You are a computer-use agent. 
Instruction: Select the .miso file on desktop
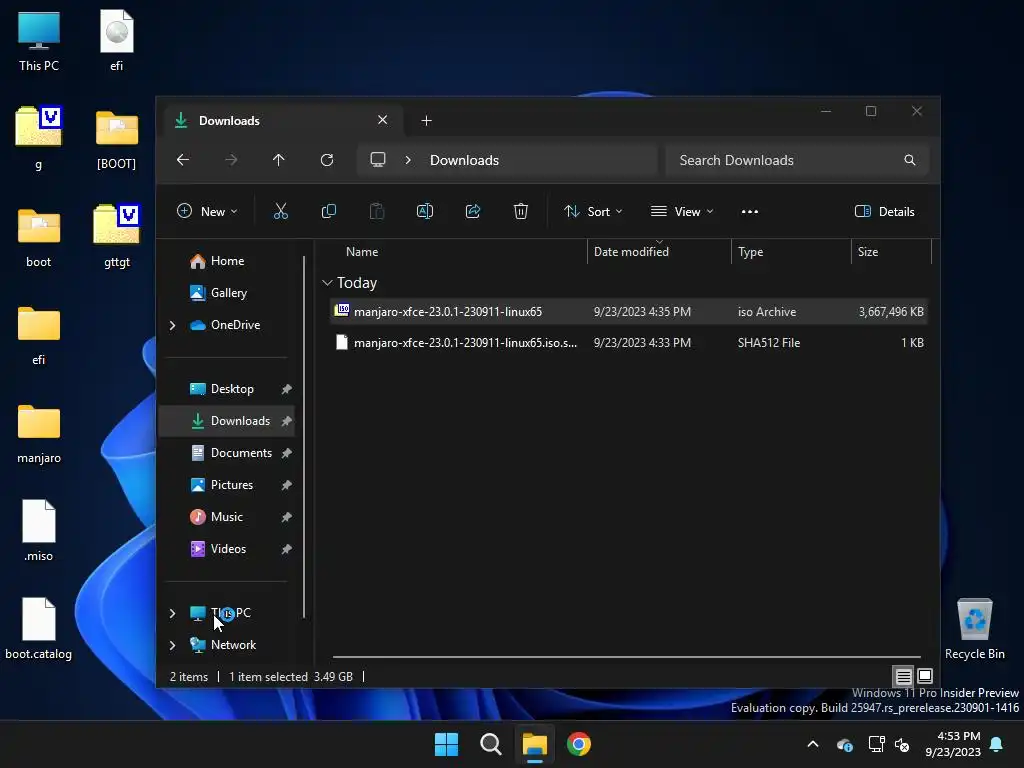click(39, 532)
